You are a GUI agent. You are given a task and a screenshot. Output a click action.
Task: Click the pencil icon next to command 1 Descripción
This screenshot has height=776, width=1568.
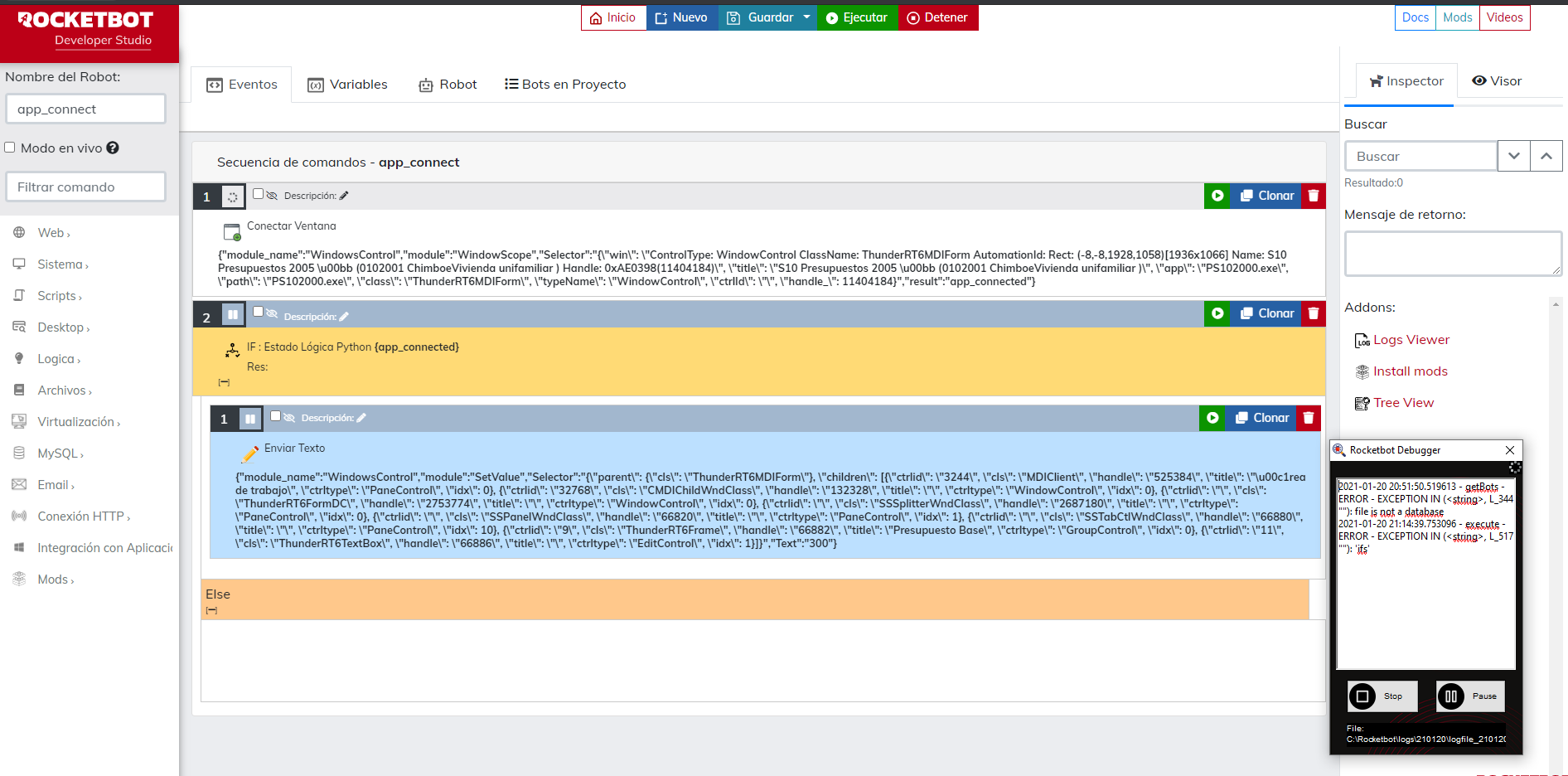pos(344,196)
